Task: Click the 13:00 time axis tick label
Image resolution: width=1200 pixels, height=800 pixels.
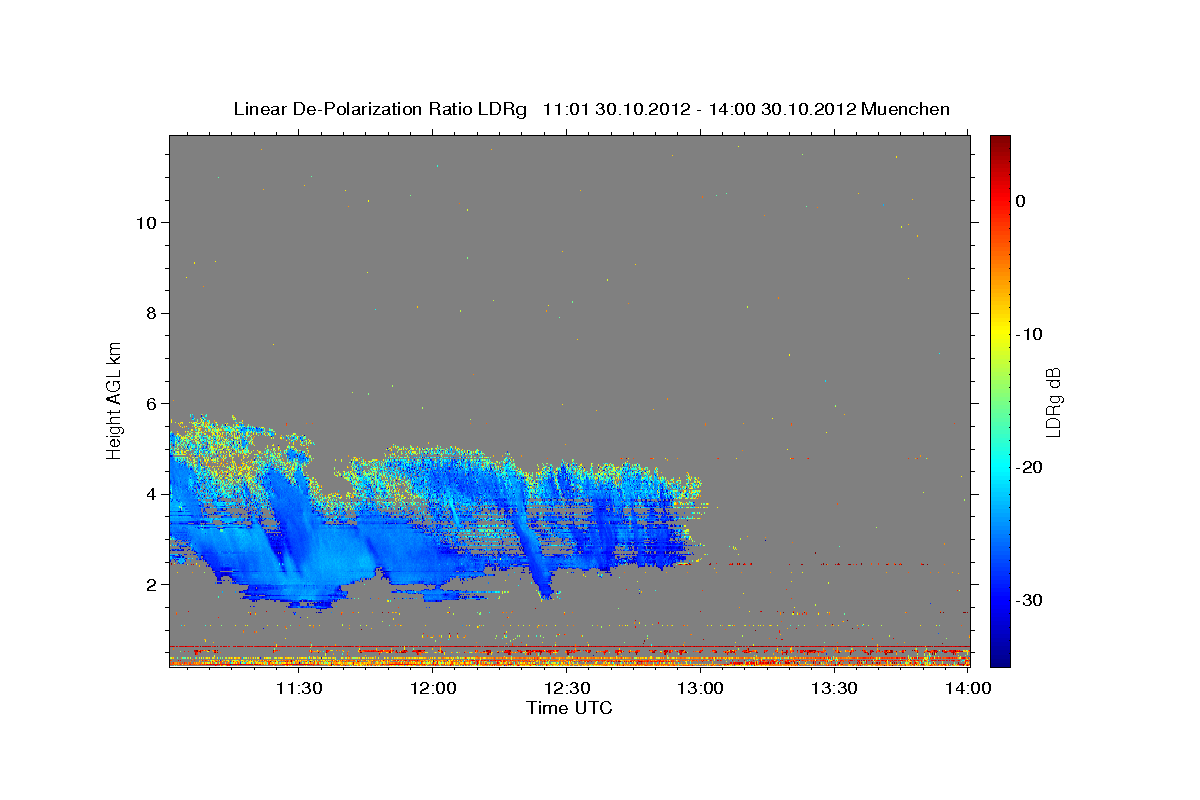Action: (701, 688)
